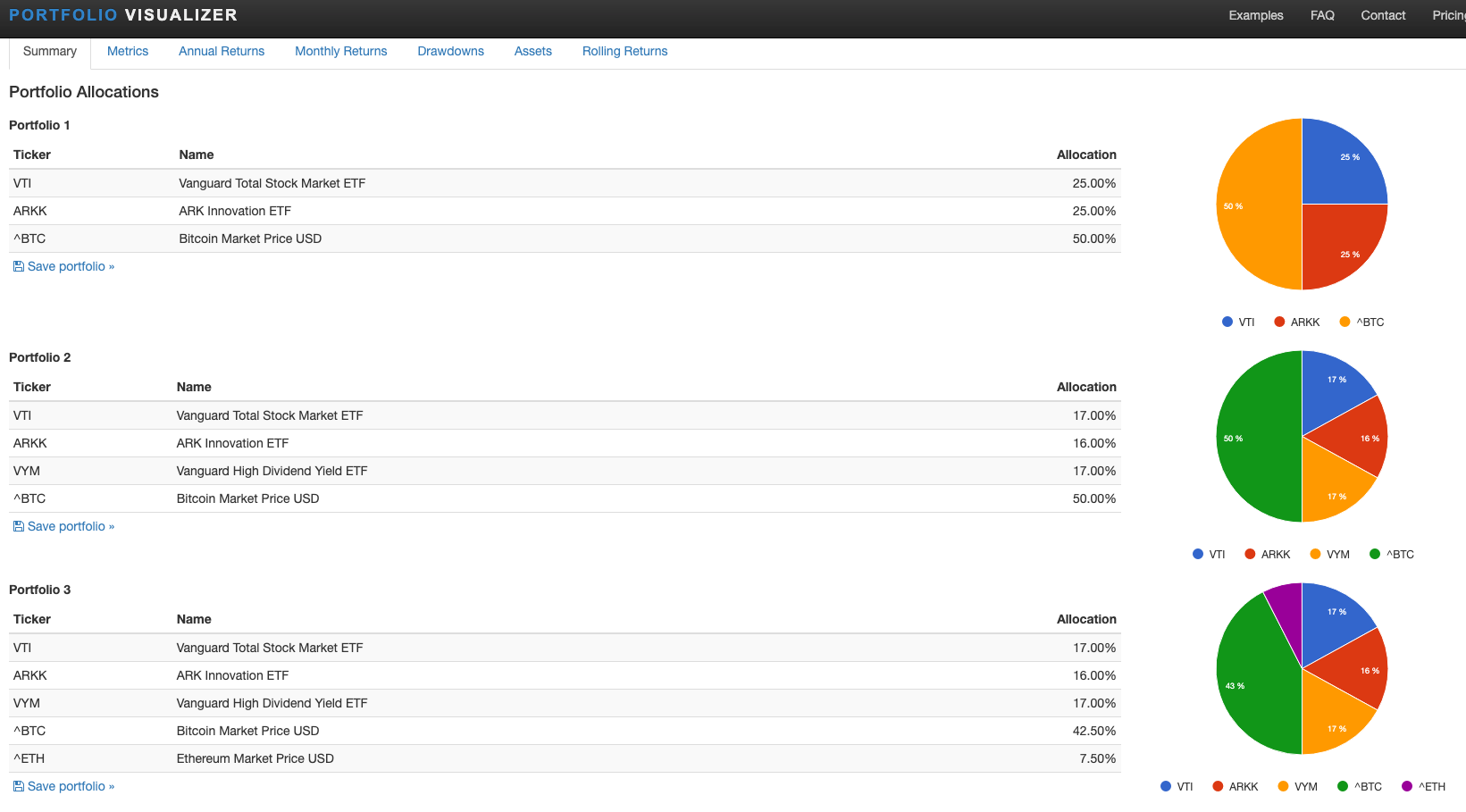This screenshot has width=1466, height=812.
Task: Click the Name column header of Portfolio 2
Action: click(x=194, y=387)
